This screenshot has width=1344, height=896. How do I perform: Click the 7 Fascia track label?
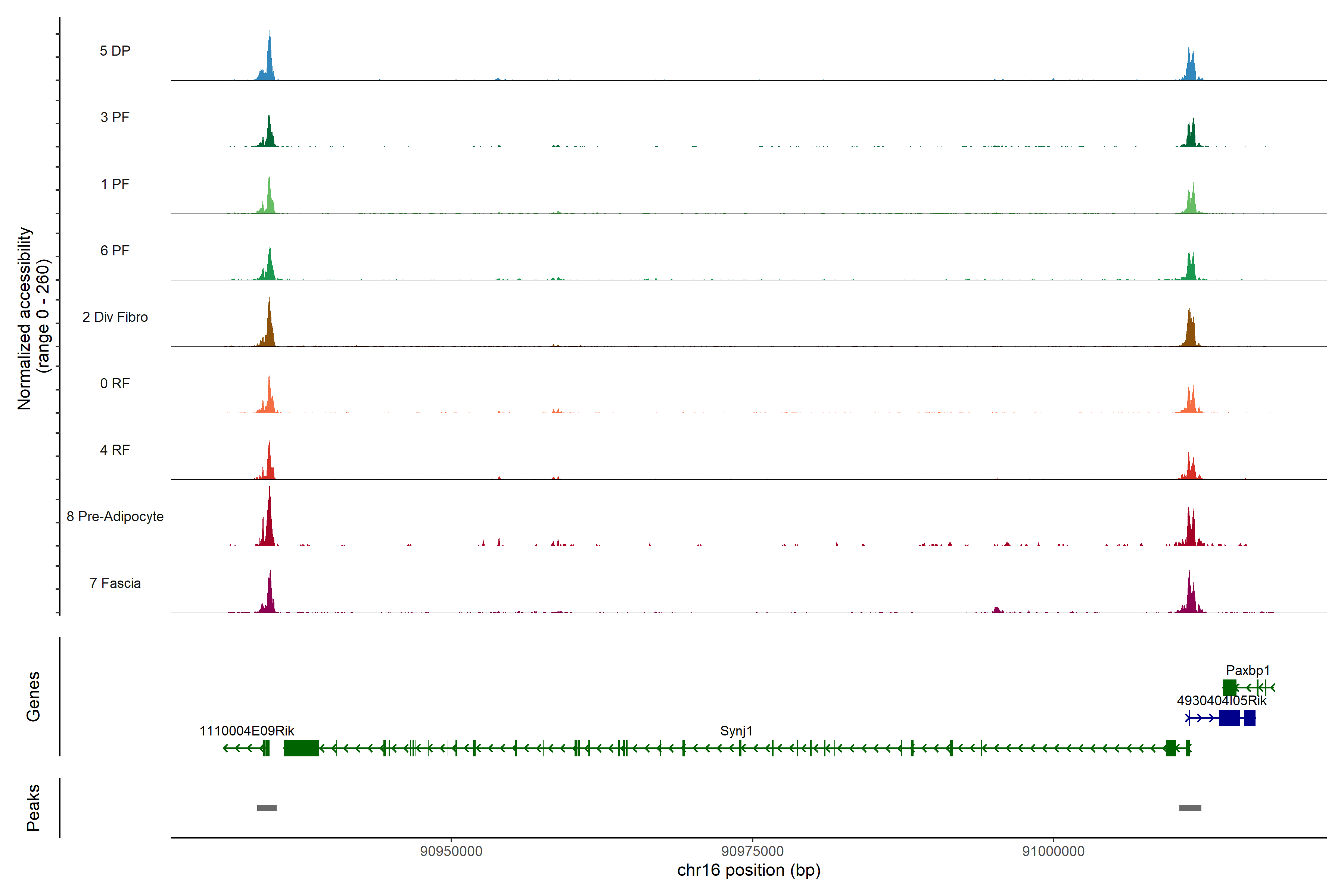pyautogui.click(x=115, y=584)
